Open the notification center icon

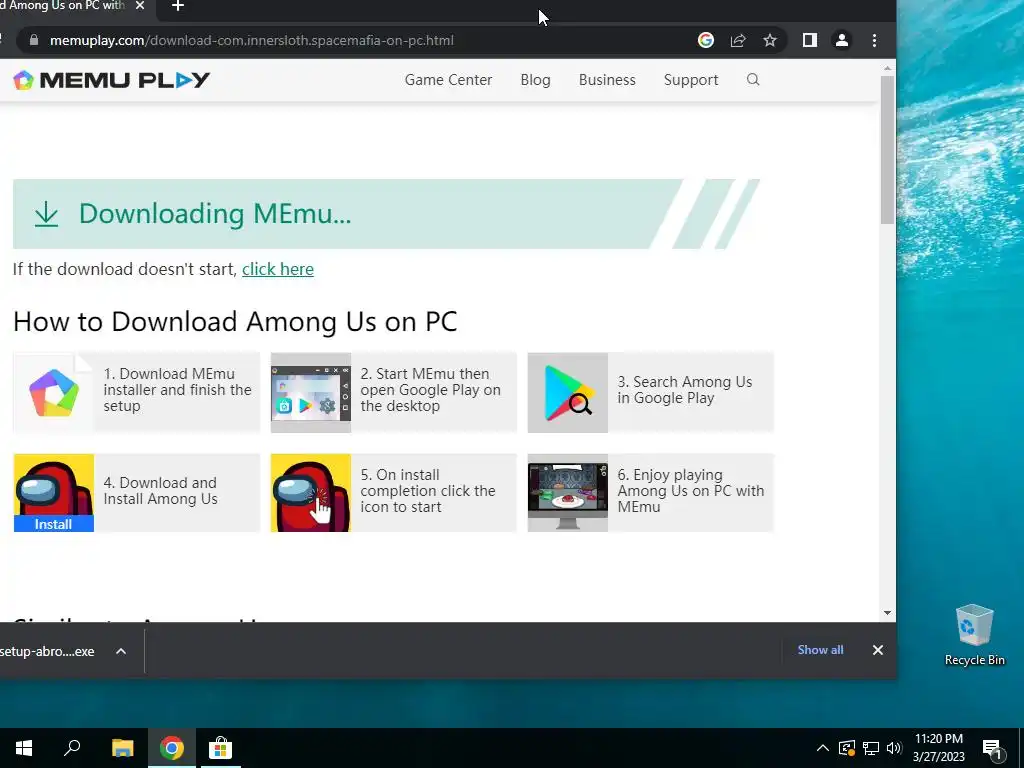[993, 749]
